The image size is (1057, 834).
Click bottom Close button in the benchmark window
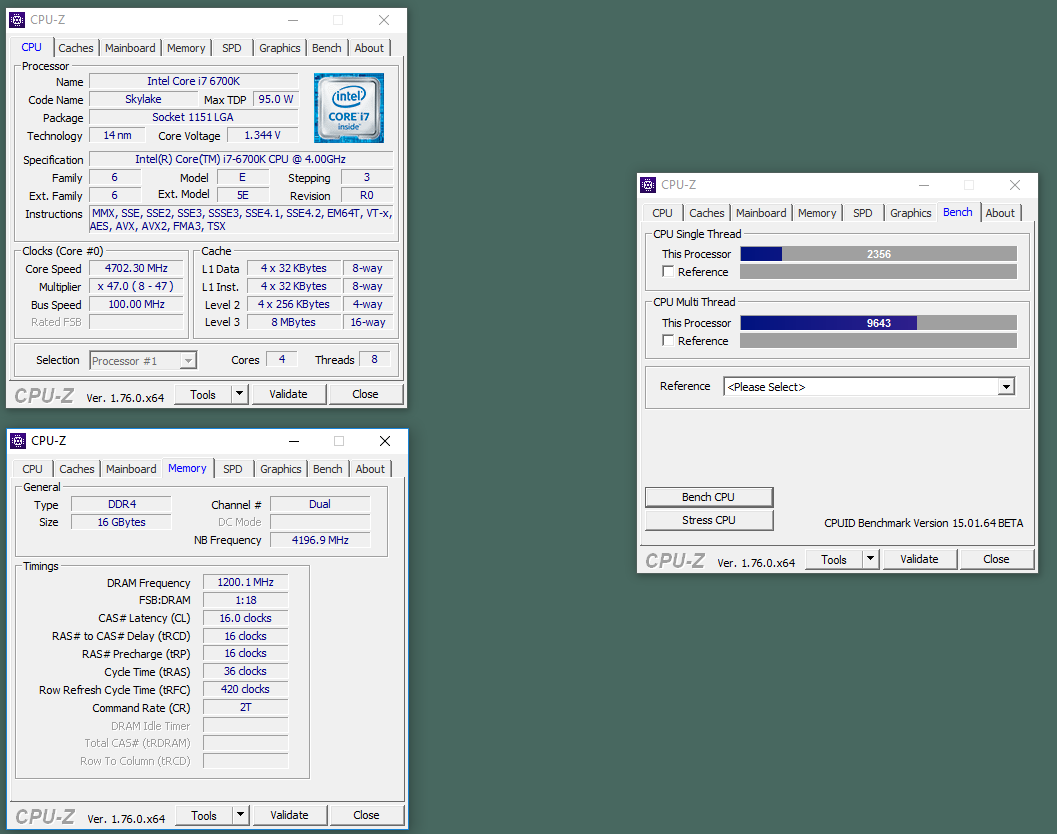pyautogui.click(x=996, y=559)
